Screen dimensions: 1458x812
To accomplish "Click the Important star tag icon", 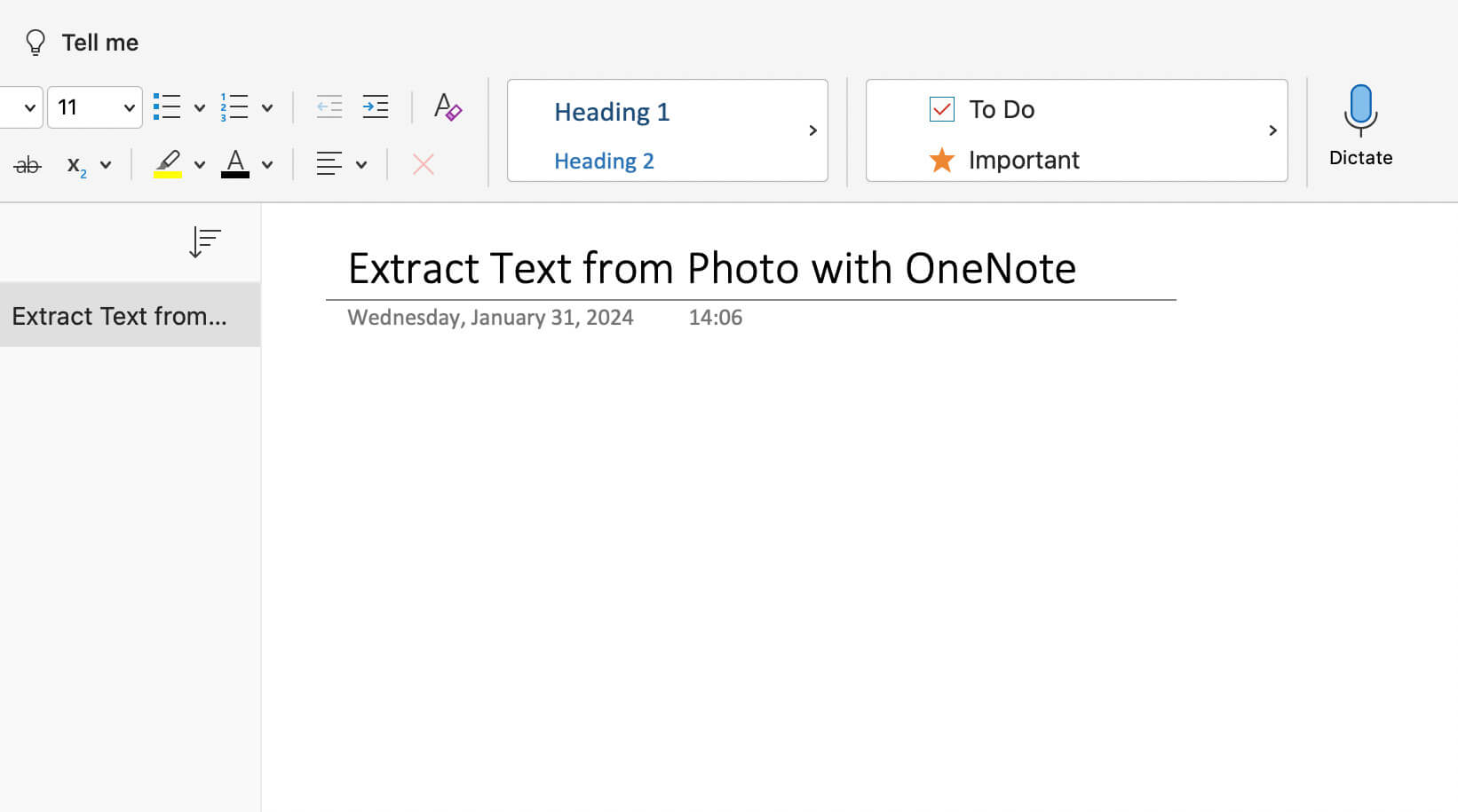I will 941,160.
